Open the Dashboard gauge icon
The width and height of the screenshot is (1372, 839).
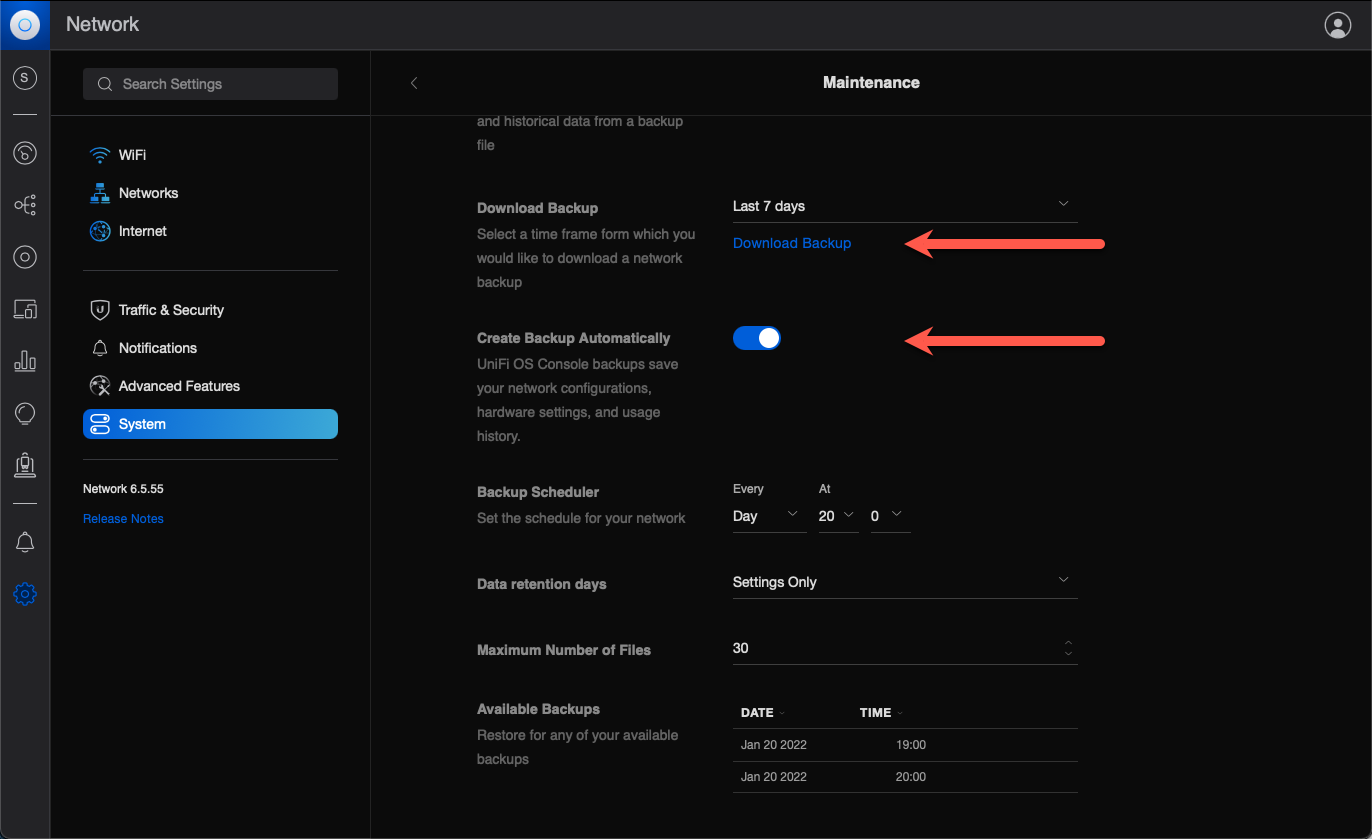click(25, 153)
